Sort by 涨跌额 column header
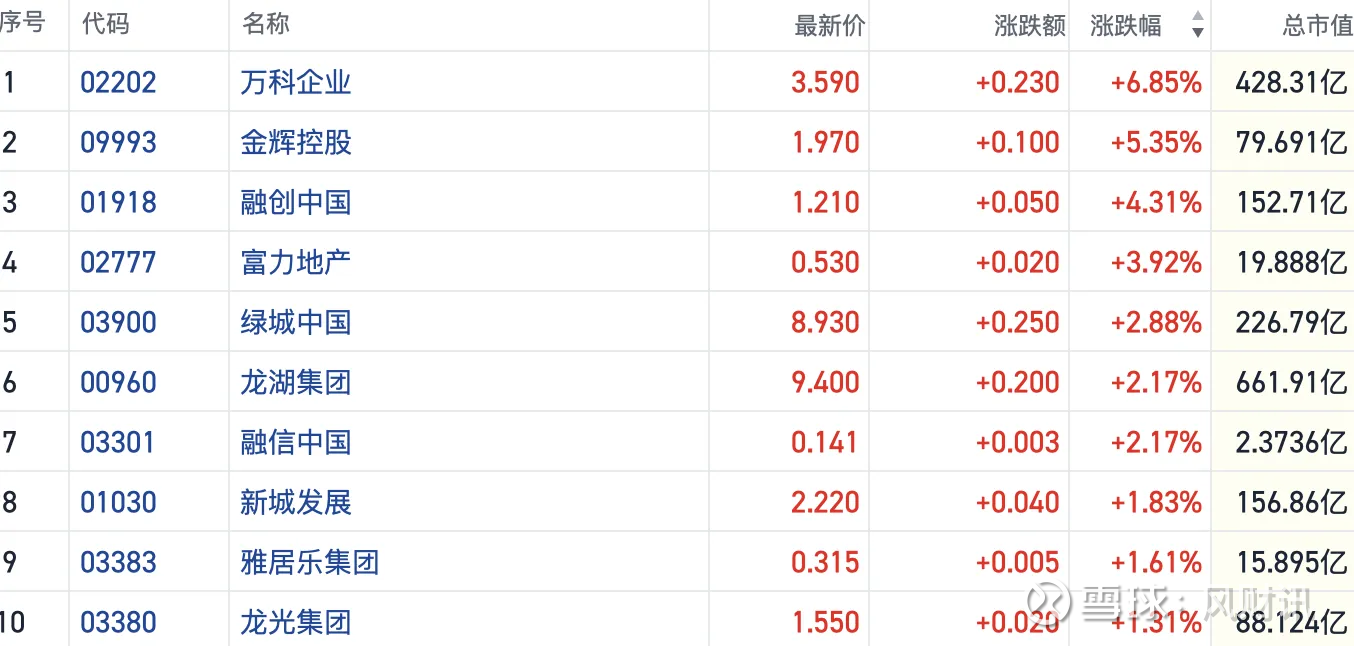 coord(1030,26)
